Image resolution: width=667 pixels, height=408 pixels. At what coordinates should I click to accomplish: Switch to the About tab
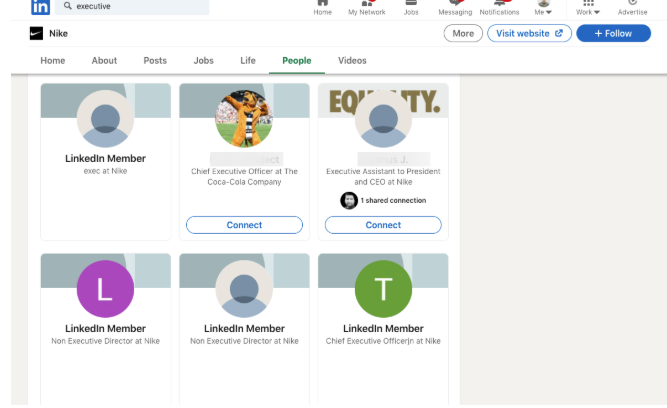(104, 61)
